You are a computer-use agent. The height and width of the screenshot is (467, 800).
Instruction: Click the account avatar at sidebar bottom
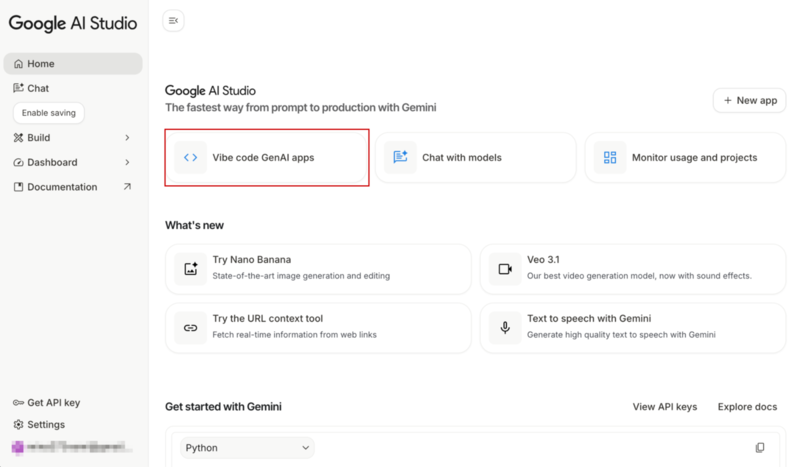[18, 448]
